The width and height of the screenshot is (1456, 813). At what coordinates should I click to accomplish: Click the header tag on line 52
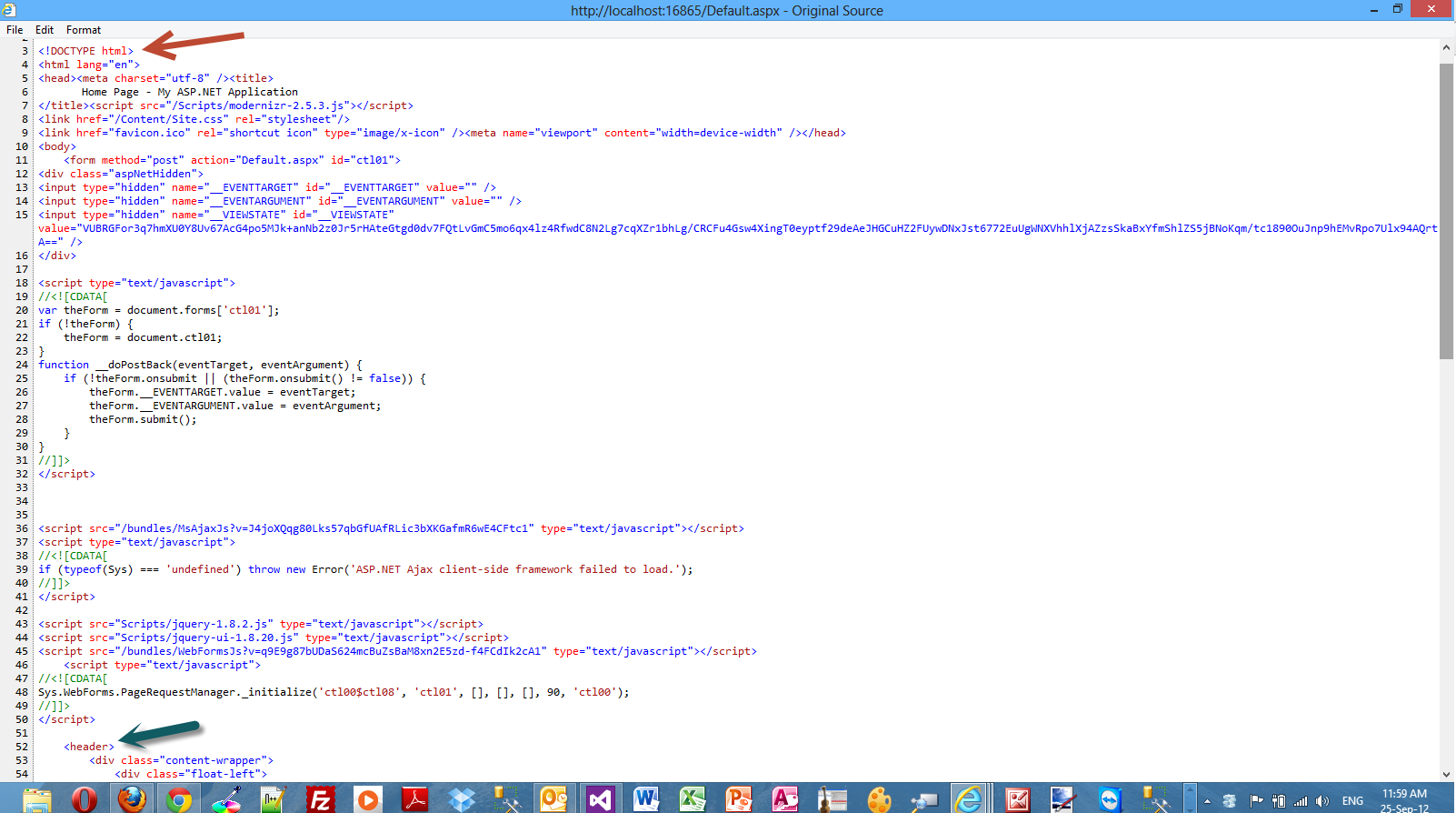89,747
